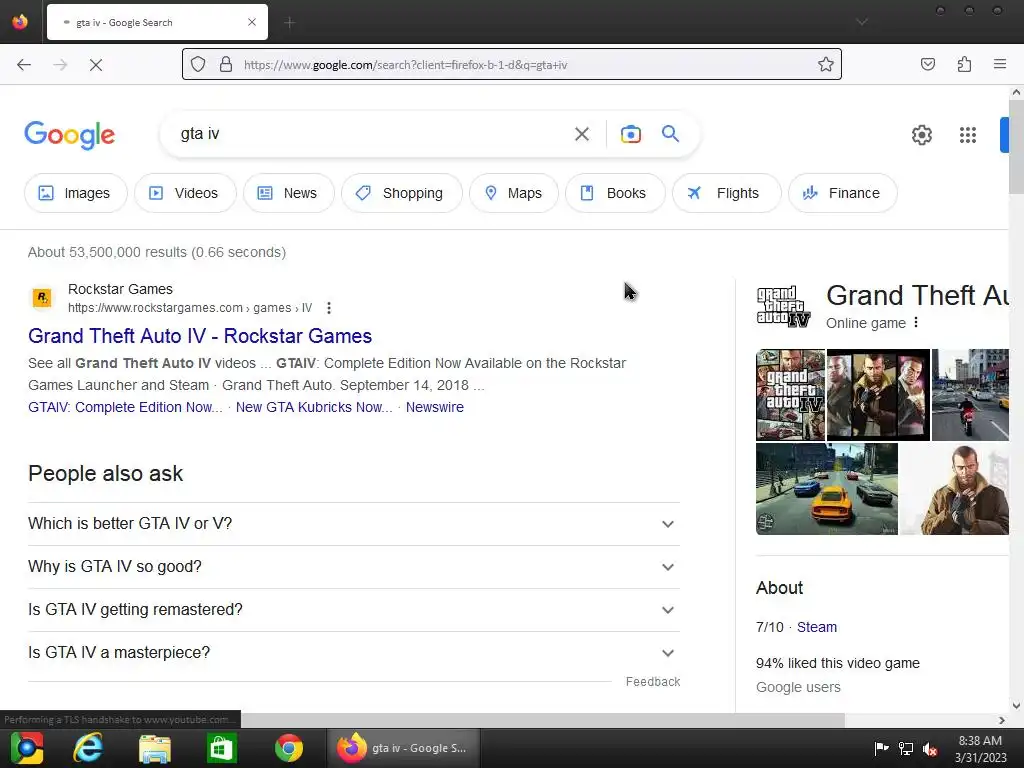Viewport: 1024px width, 768px height.
Task: Open the Newswire sitelink
Action: tap(434, 407)
